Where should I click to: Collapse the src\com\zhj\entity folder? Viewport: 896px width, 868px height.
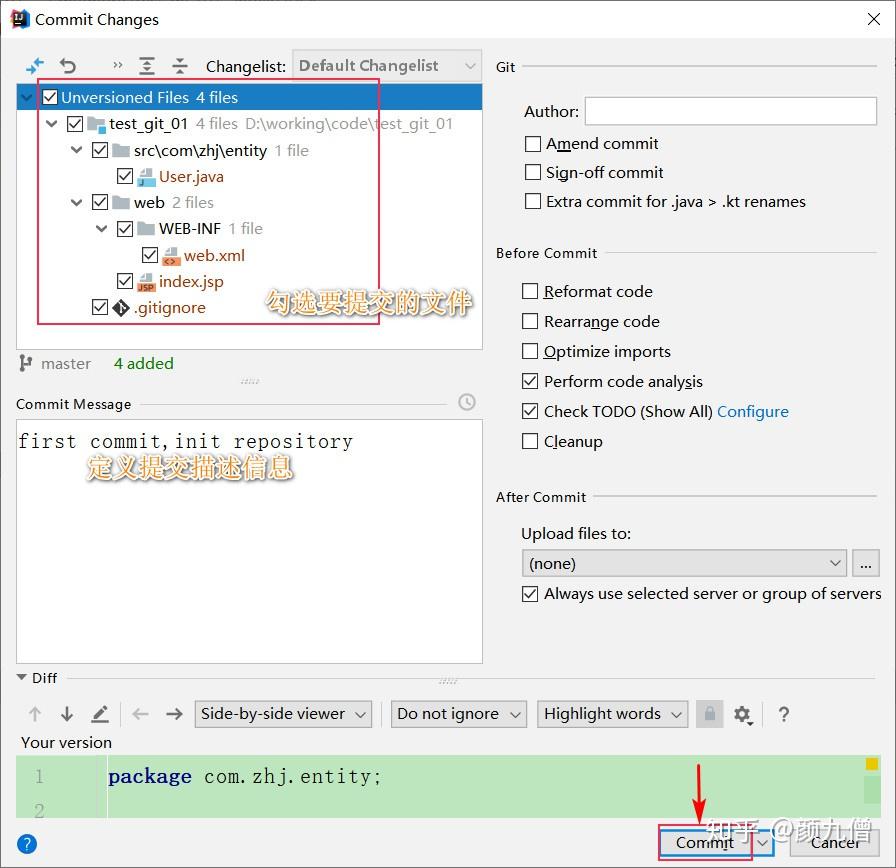[76, 150]
